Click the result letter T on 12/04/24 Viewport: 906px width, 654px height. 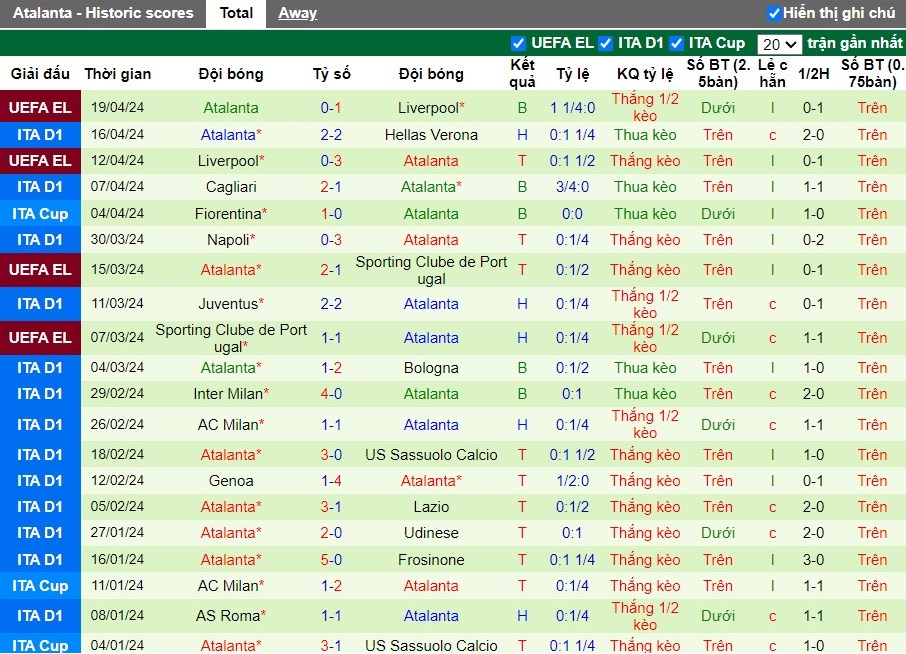point(522,161)
